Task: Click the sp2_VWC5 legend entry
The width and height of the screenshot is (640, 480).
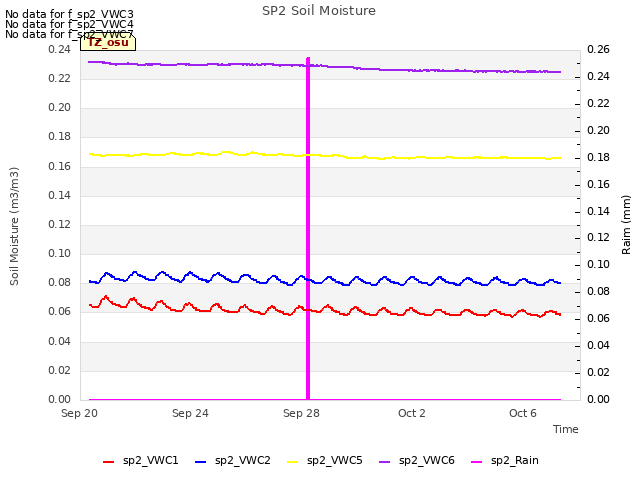Action: pyautogui.click(x=324, y=461)
